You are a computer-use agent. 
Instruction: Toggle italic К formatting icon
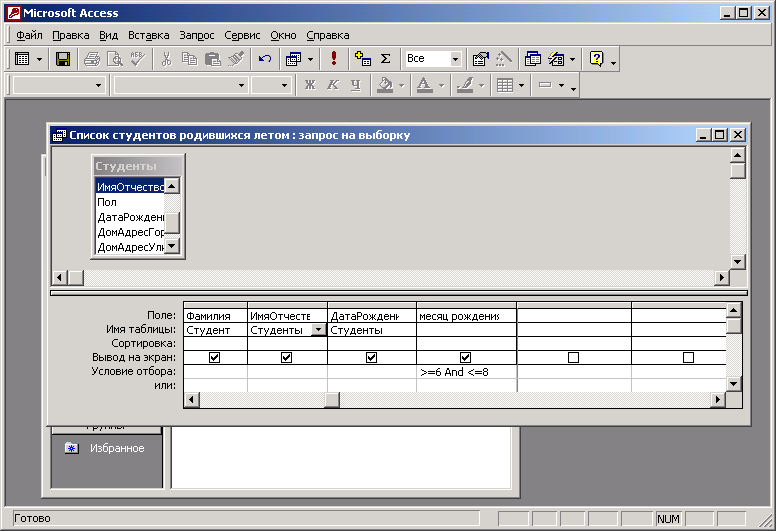[x=333, y=85]
